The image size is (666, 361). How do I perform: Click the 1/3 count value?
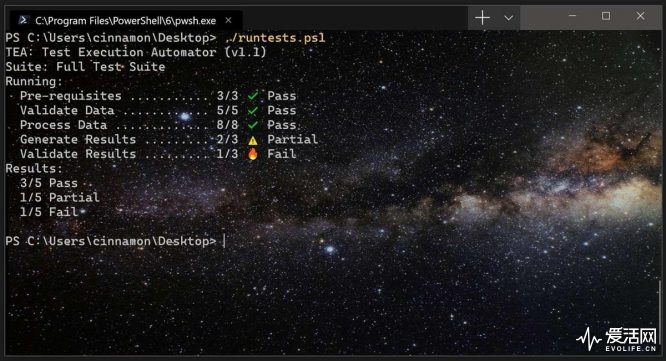coord(227,154)
